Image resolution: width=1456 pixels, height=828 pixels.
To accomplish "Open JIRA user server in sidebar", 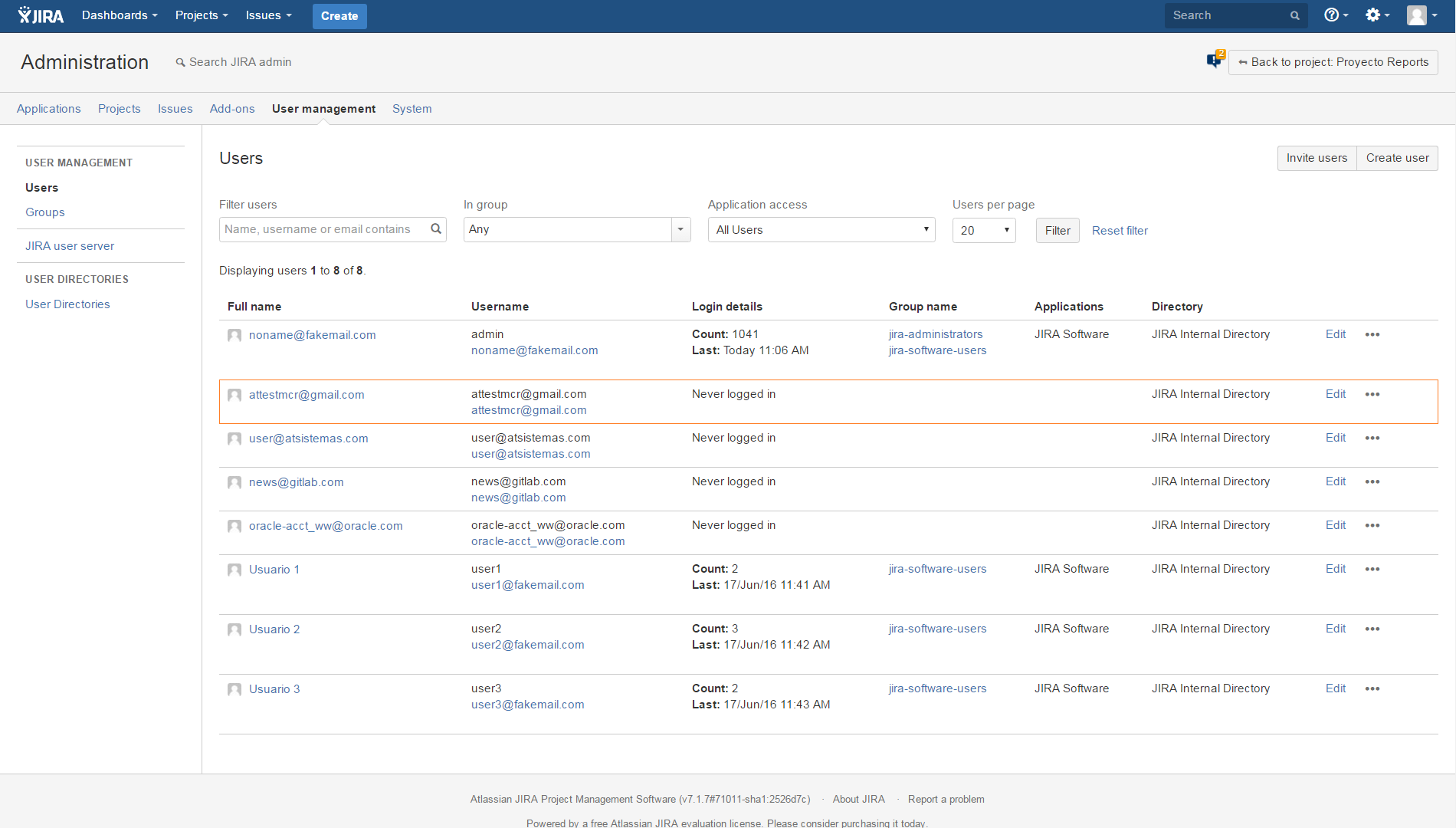I will (70, 246).
